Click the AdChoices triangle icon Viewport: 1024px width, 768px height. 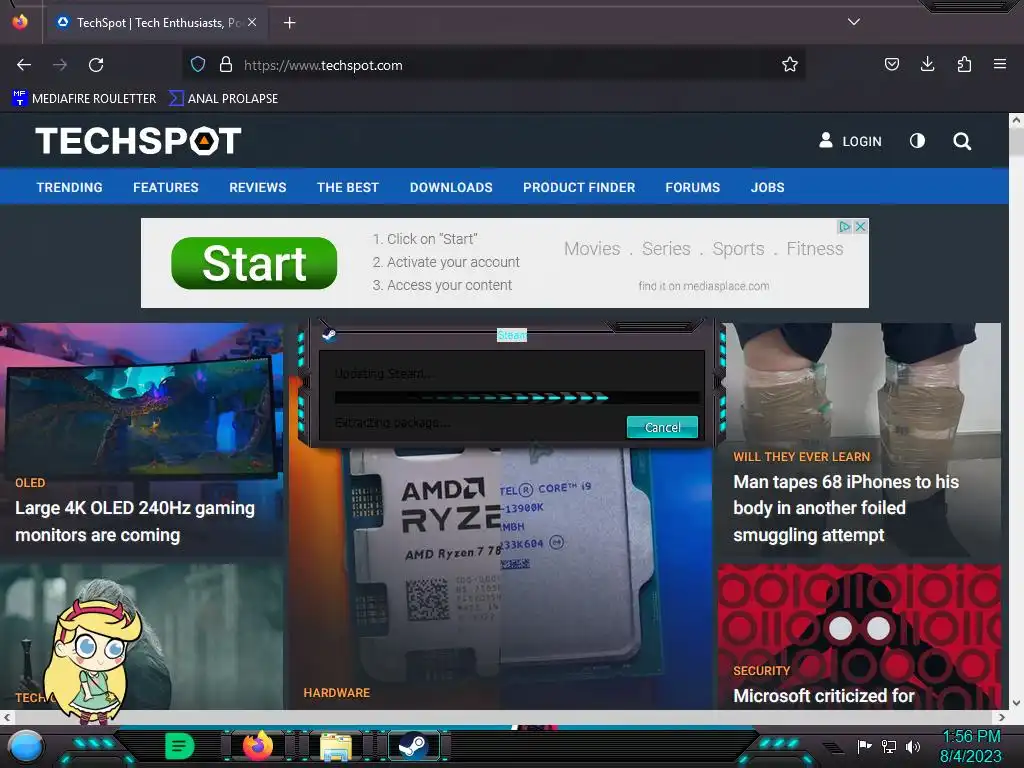tap(844, 227)
